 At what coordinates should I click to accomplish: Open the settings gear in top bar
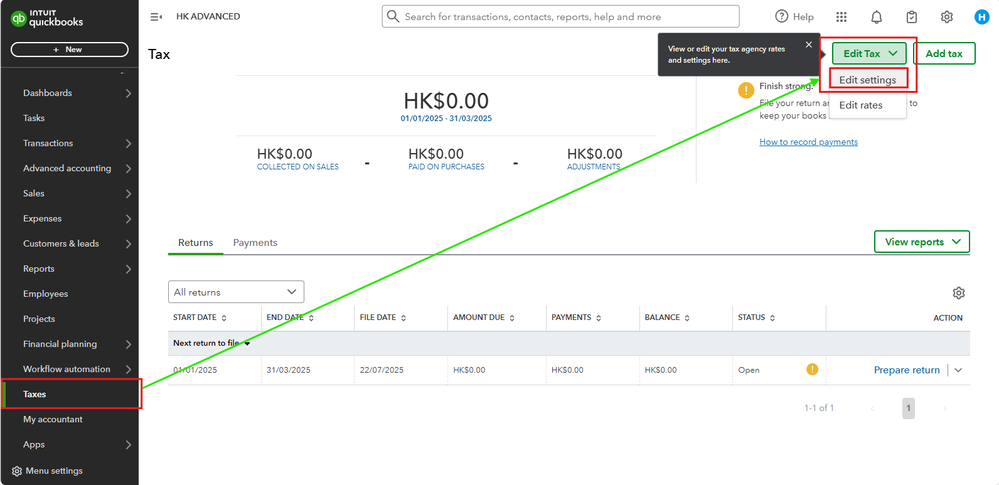click(946, 17)
